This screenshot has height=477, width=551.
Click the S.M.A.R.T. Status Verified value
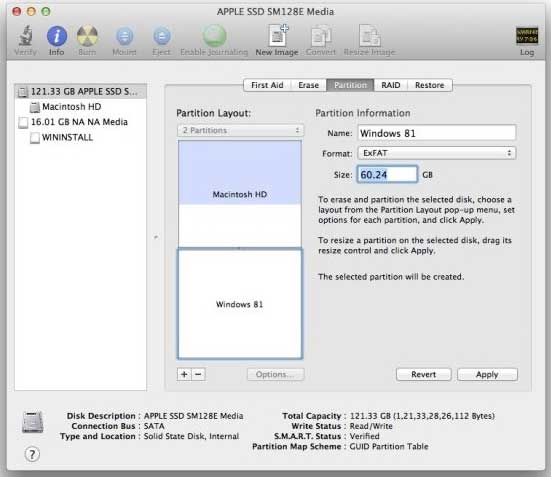pyautogui.click(x=364, y=436)
